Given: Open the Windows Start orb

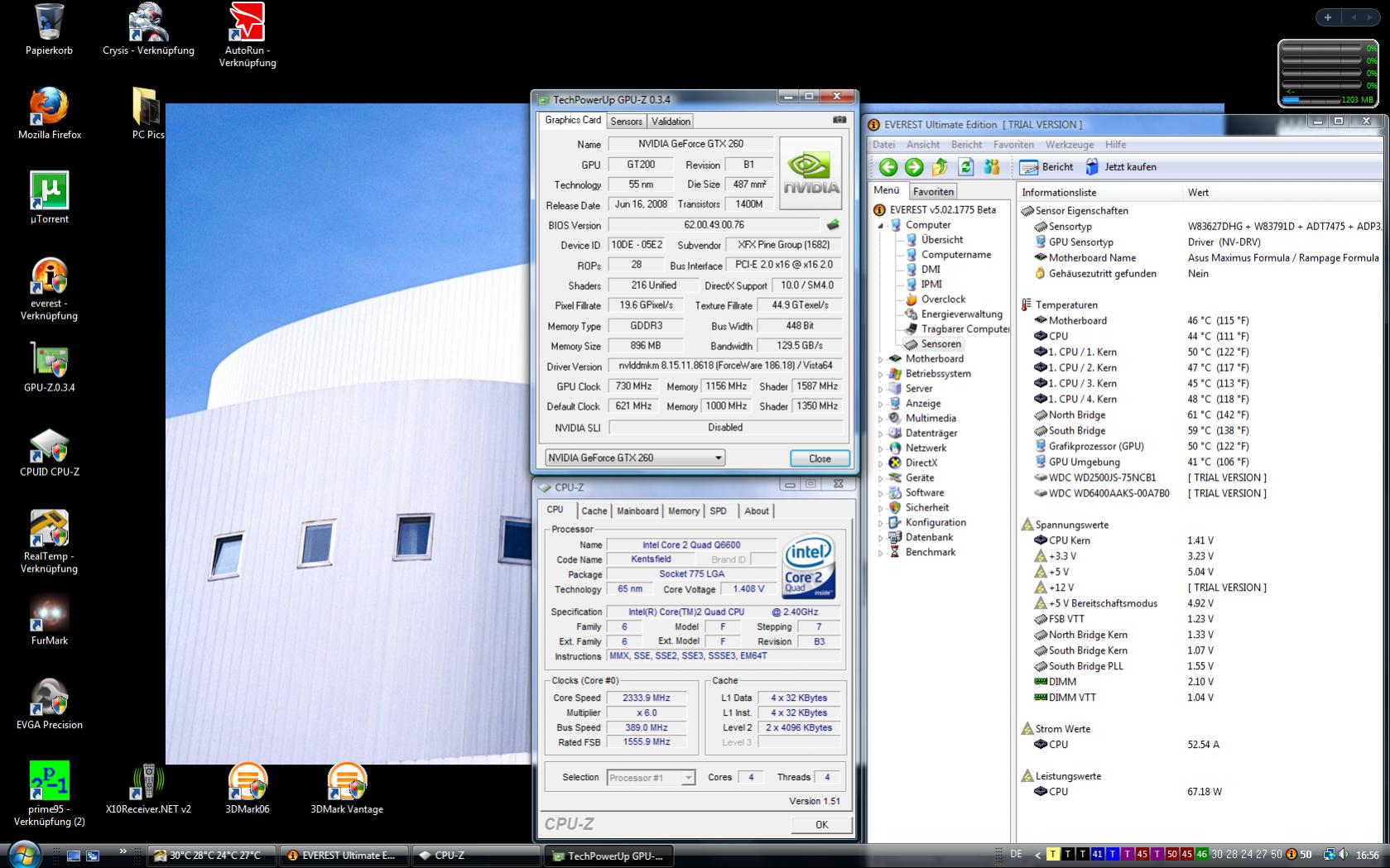Looking at the screenshot, I should click(23, 855).
